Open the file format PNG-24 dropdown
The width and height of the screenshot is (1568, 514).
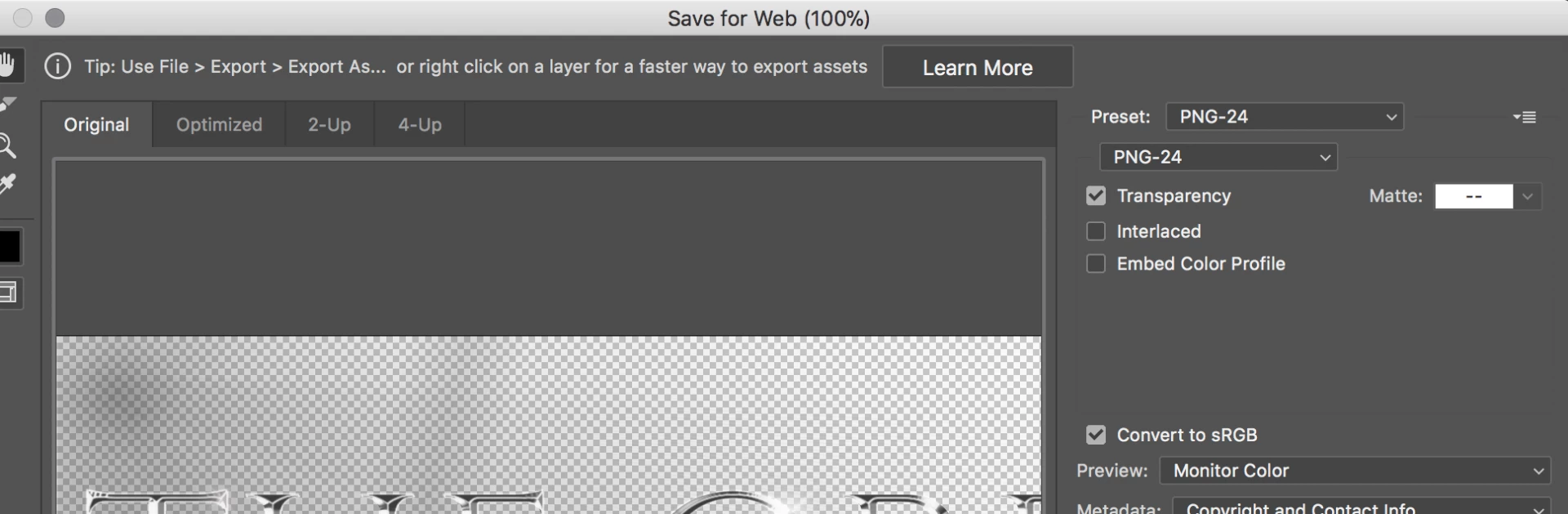pos(1218,157)
